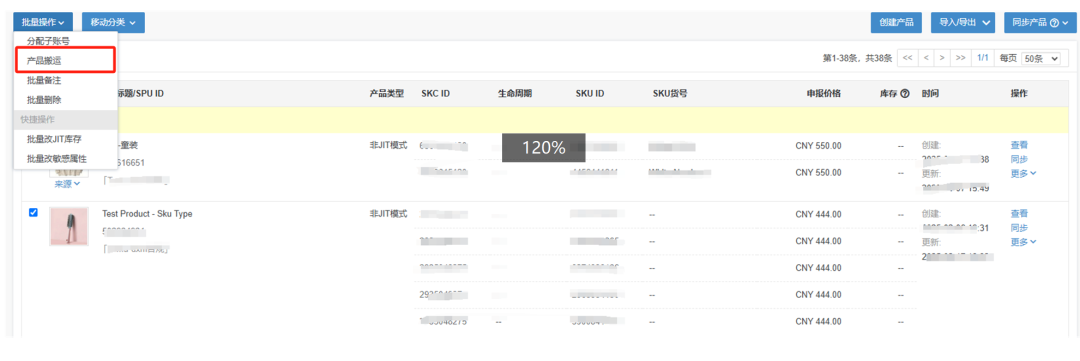Click the 库存 help question icon
1080x361 pixels.
coord(905,94)
